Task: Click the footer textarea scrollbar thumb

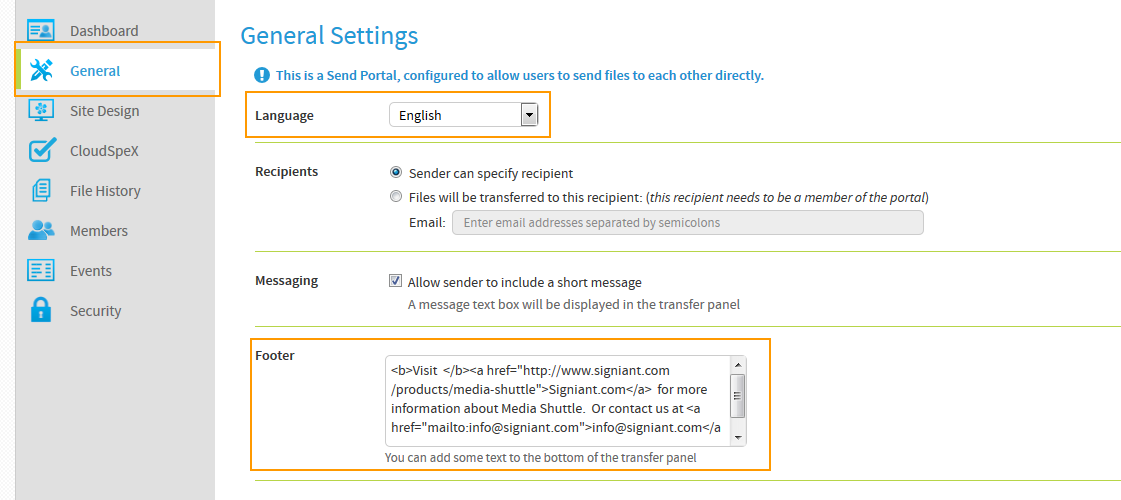Action: 738,396
